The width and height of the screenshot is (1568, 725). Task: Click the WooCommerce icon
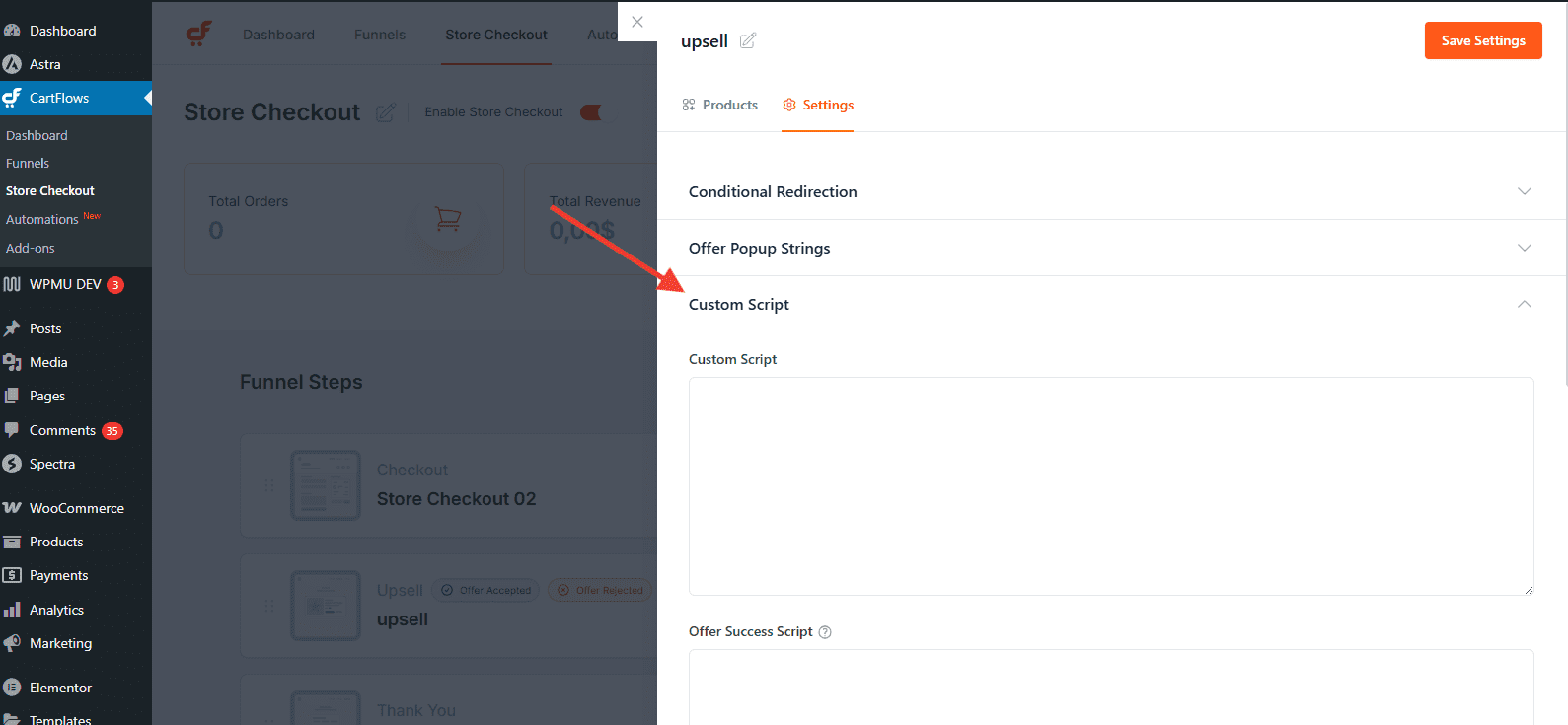(x=12, y=508)
